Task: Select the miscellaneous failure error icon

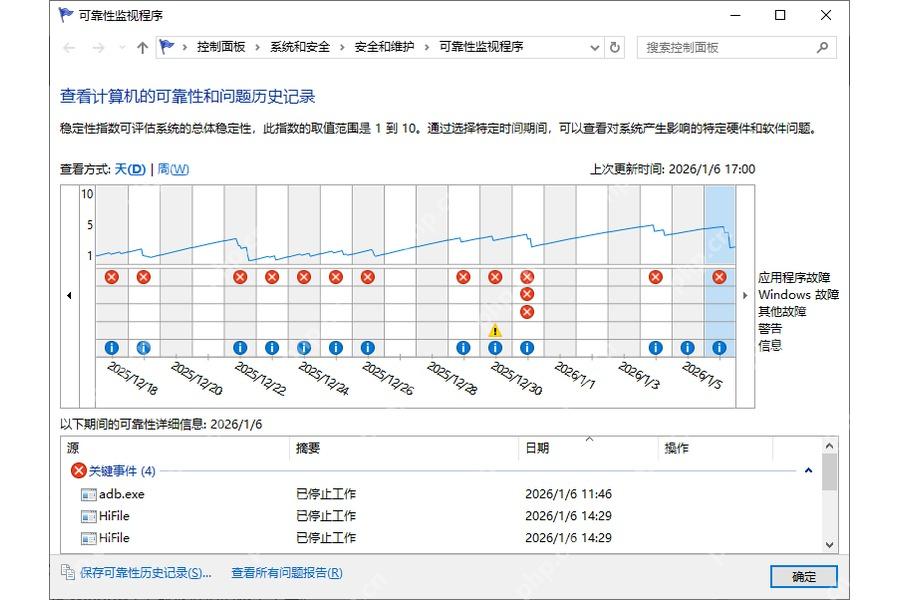Action: click(x=527, y=312)
